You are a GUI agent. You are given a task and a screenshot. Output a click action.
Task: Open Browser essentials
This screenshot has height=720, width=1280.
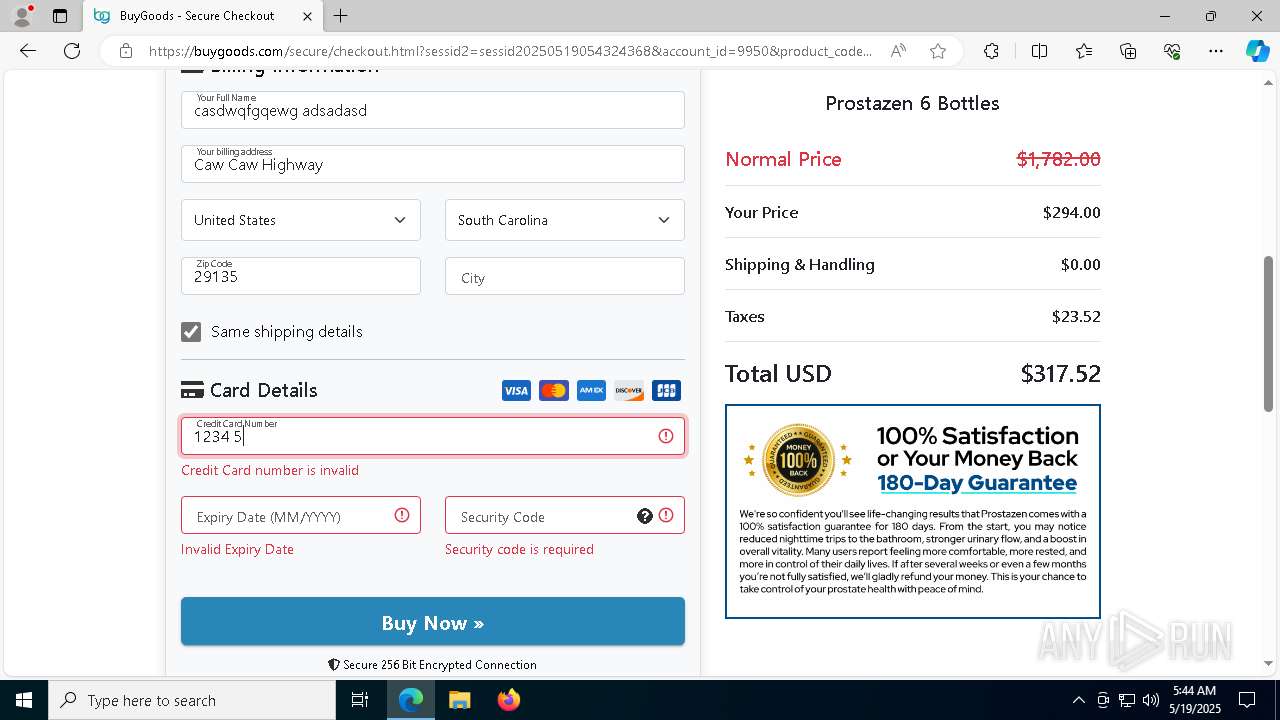1172,51
